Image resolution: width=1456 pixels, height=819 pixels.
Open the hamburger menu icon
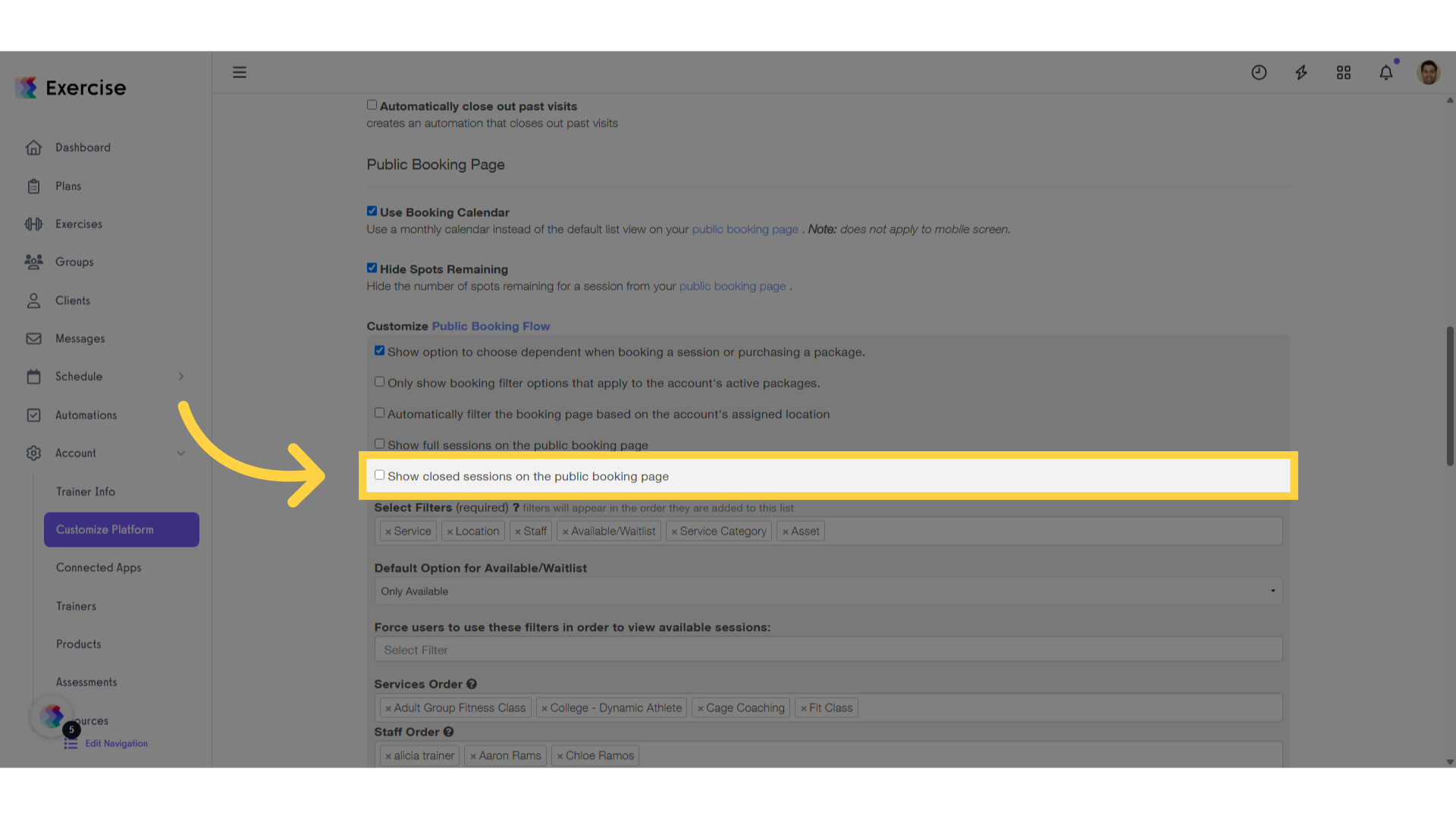(x=240, y=73)
